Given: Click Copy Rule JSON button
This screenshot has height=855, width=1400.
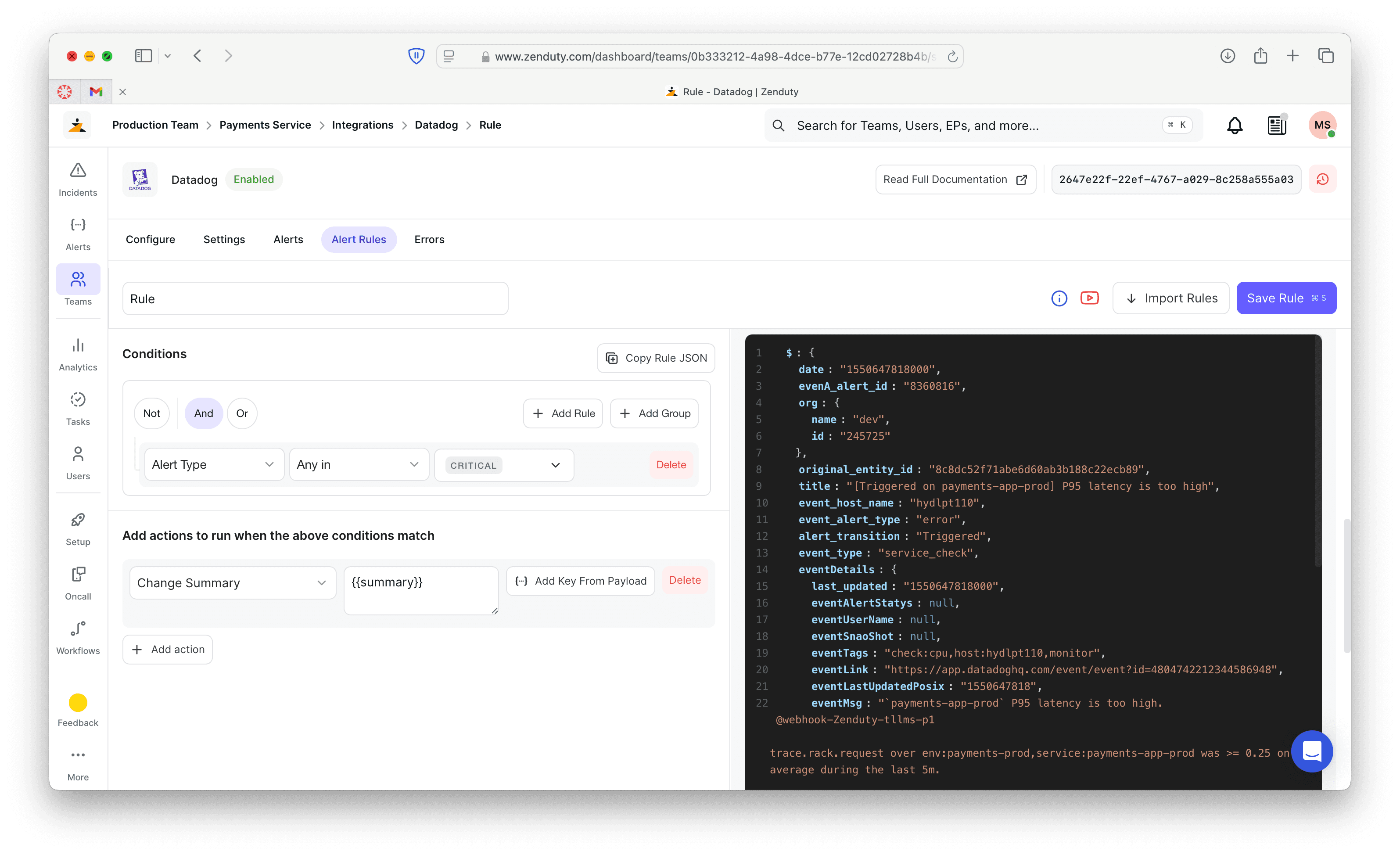Looking at the screenshot, I should click(x=656, y=358).
